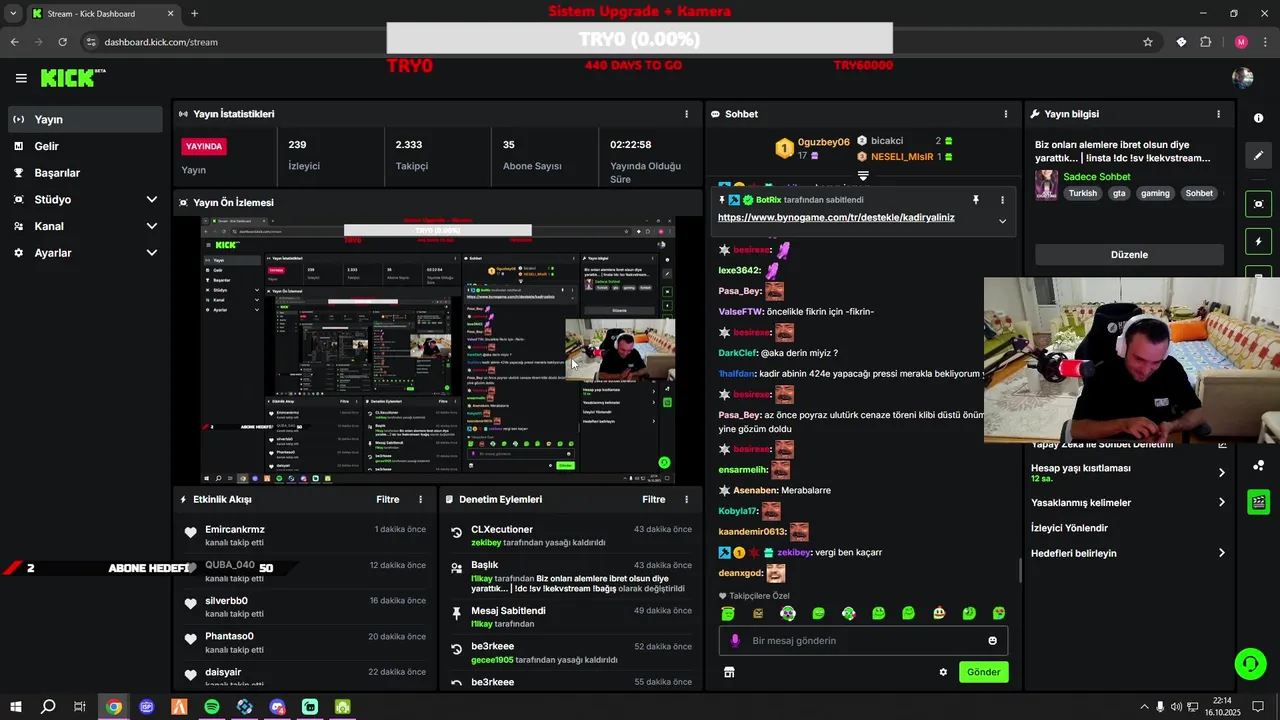Open the shop icon below the chat input
Image resolution: width=1280 pixels, height=720 pixels.
tap(729, 672)
